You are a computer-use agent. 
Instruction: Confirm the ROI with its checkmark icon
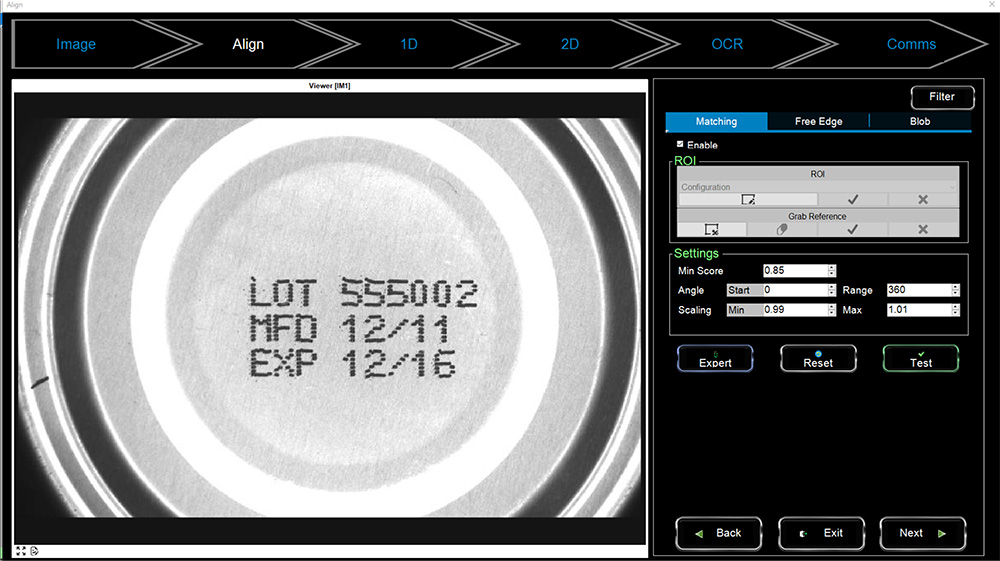(852, 200)
